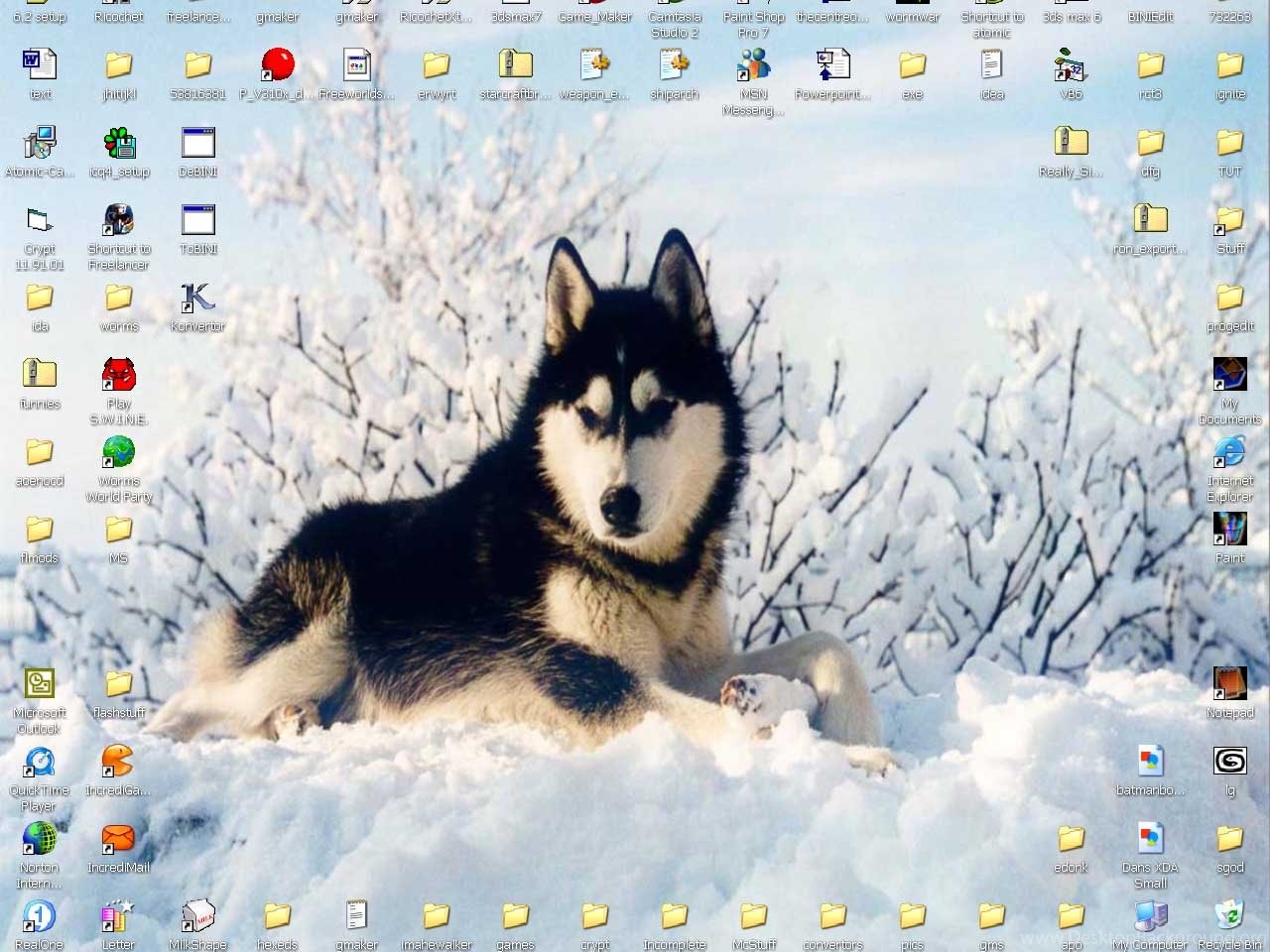Open the batmanbo image file
The height and width of the screenshot is (952, 1270).
click(x=1151, y=762)
